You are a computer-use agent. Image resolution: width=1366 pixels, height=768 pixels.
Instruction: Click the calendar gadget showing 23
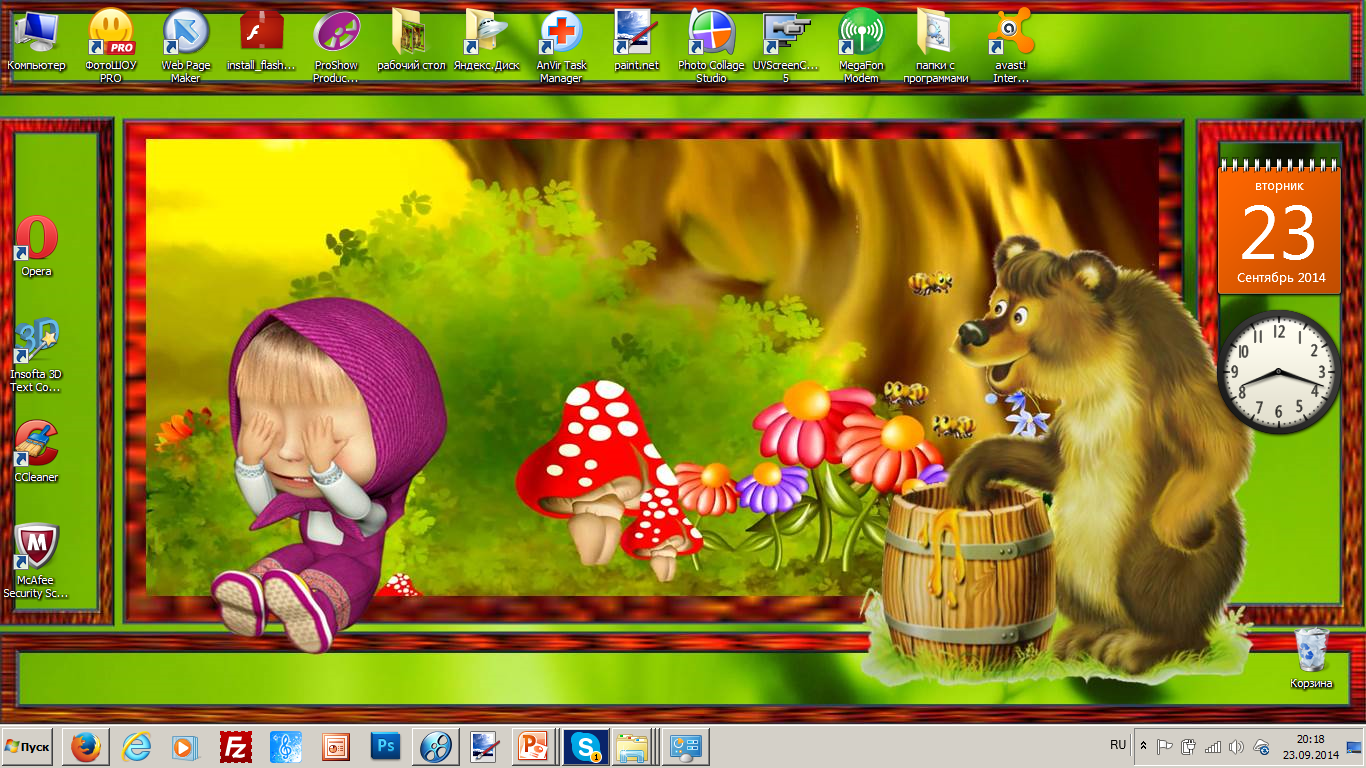(1279, 230)
